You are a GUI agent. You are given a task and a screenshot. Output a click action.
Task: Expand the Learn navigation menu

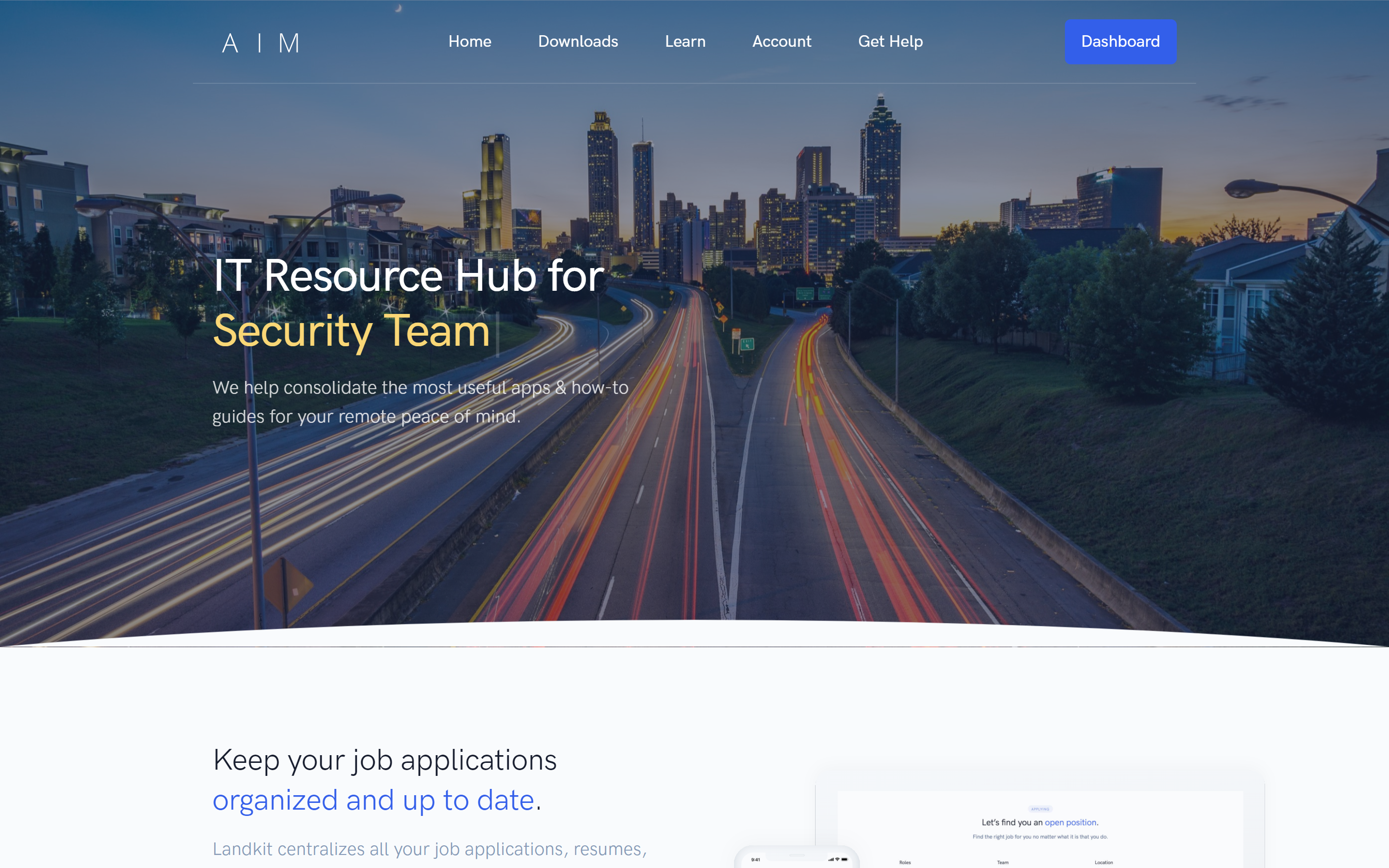click(x=685, y=41)
